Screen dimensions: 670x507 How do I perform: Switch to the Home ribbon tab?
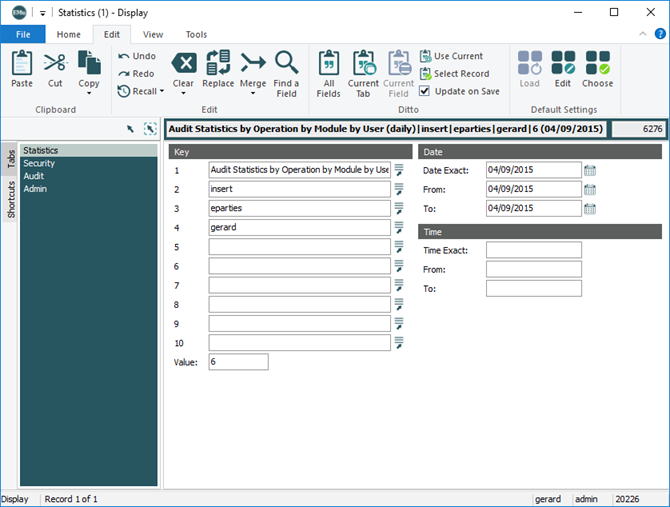(x=69, y=35)
